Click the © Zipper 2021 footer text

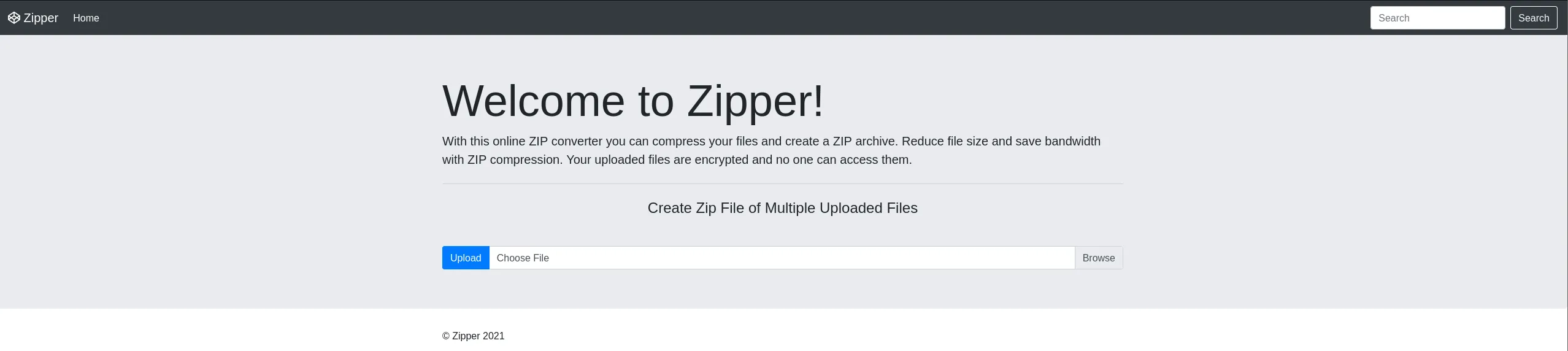coord(473,336)
